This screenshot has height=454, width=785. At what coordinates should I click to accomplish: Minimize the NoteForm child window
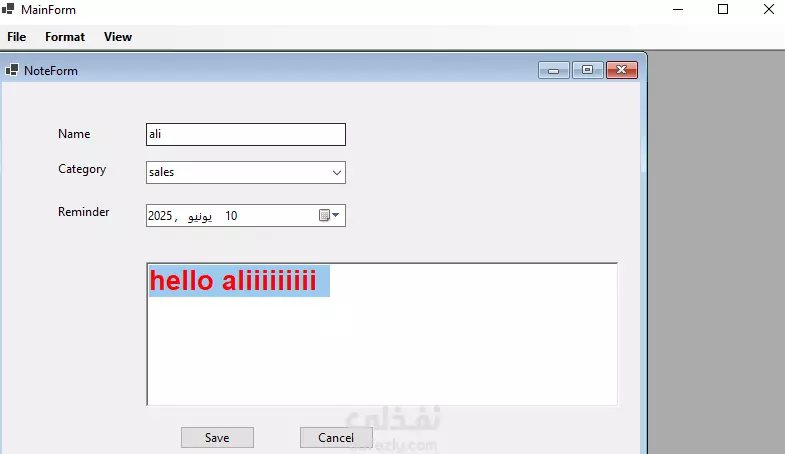pyautogui.click(x=553, y=71)
